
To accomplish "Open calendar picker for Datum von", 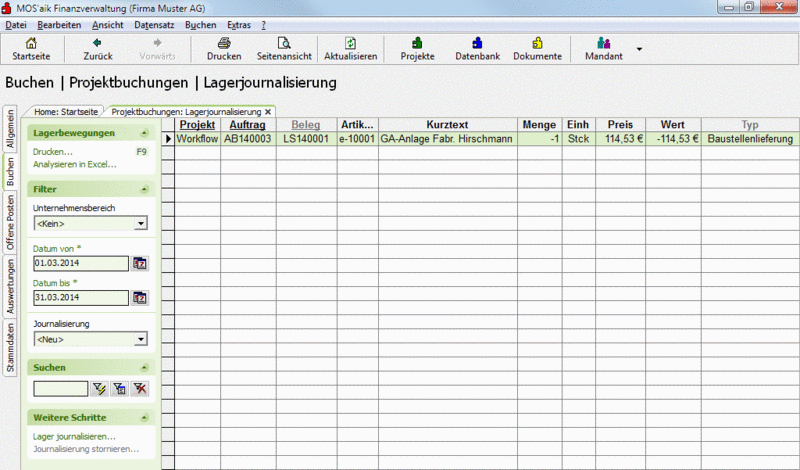I will tap(140, 263).
